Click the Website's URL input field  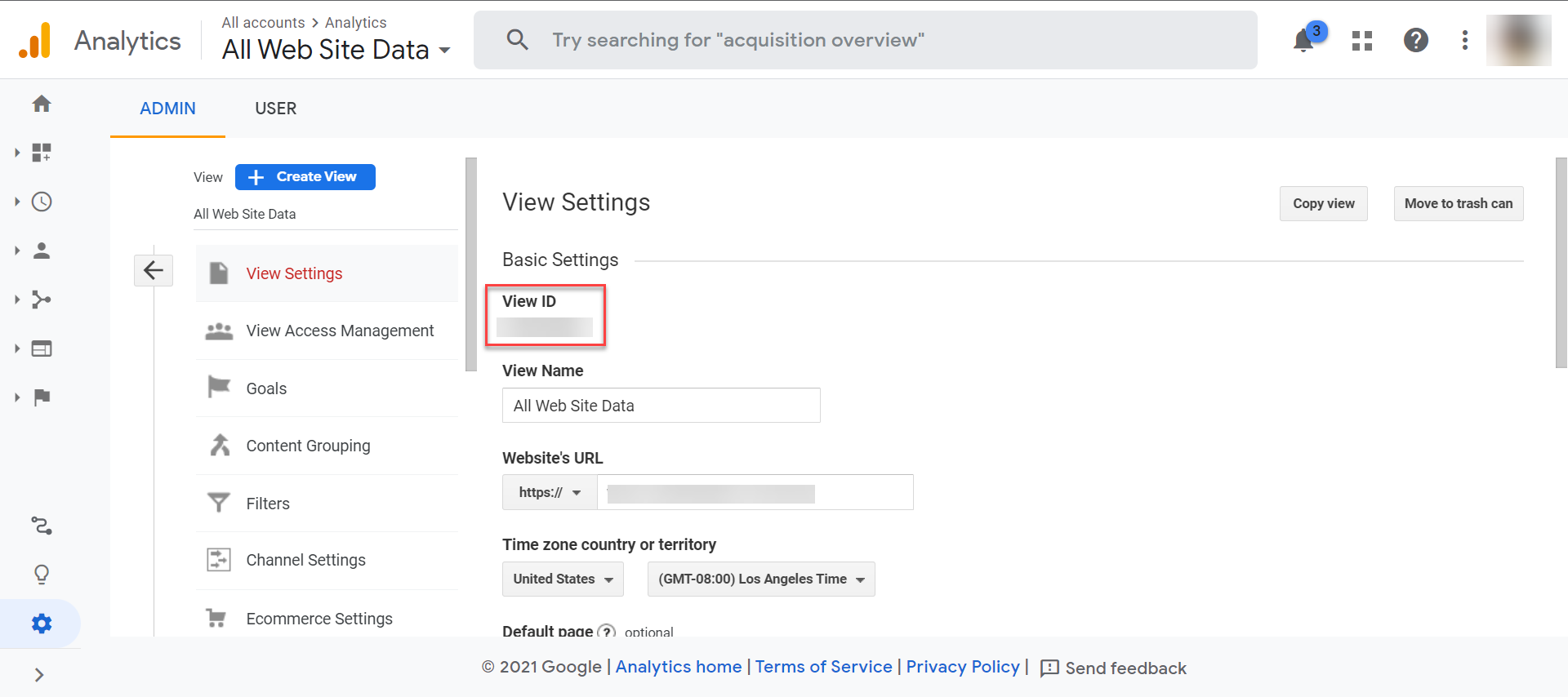point(755,492)
